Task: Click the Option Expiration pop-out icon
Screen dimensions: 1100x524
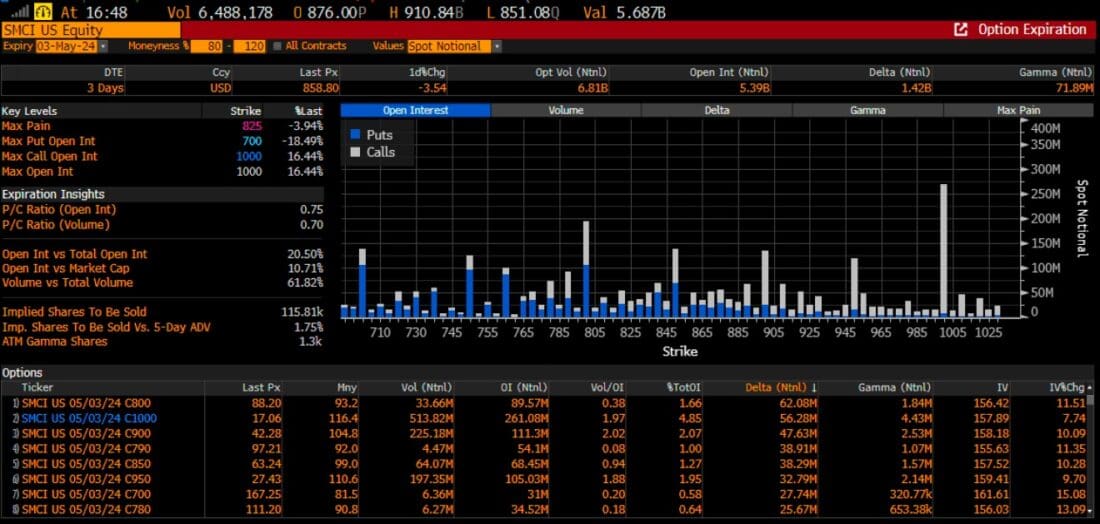Action: [x=961, y=29]
